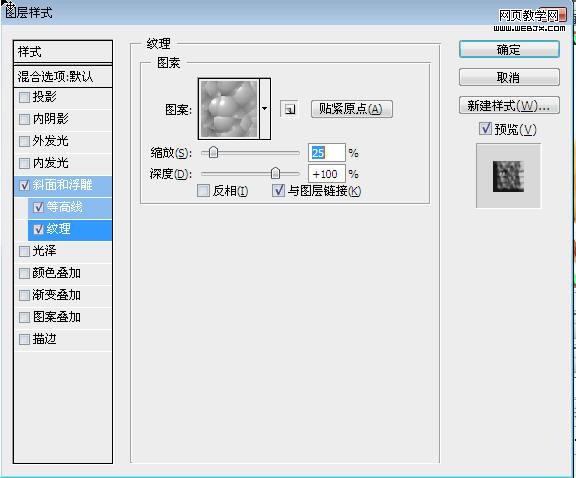Click the 深度 slider handle

(275, 173)
